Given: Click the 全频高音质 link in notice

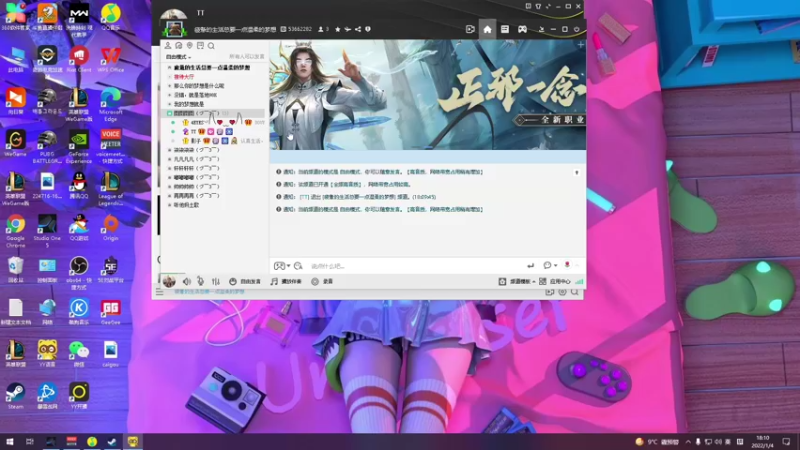Looking at the screenshot, I should 347,184.
